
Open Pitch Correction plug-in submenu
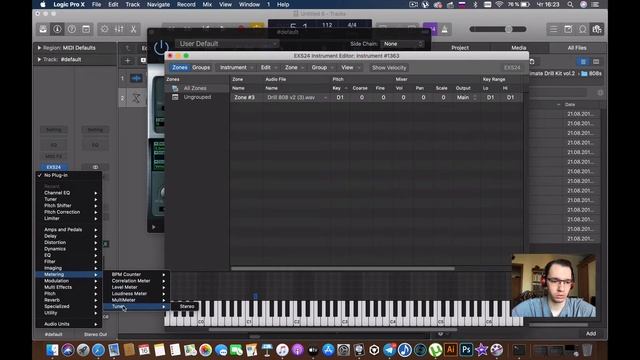point(69,212)
